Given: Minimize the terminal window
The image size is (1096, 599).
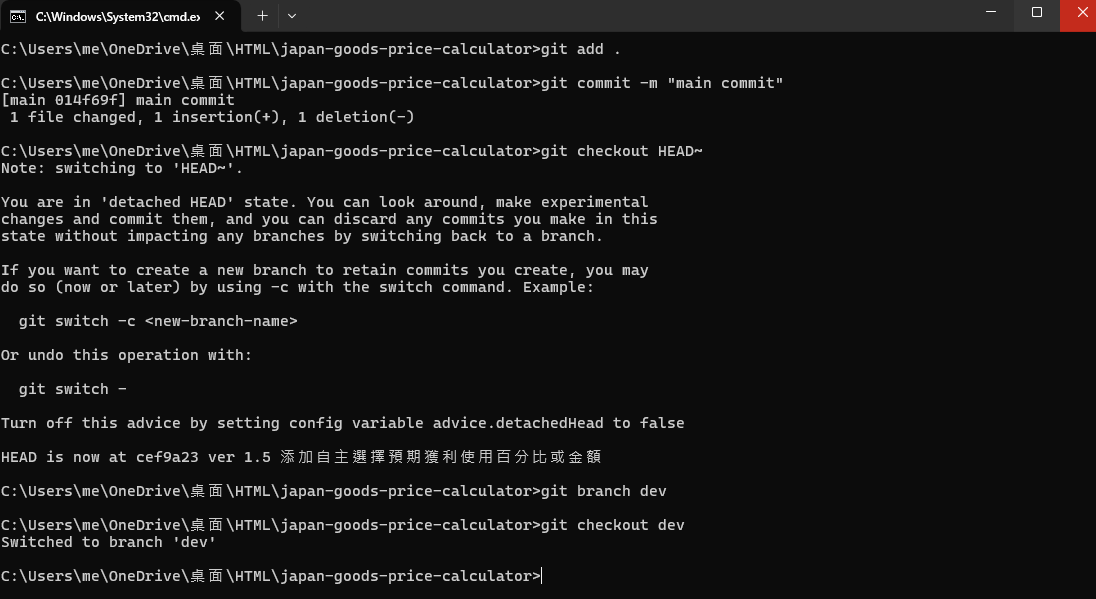Looking at the screenshot, I should coord(990,12).
